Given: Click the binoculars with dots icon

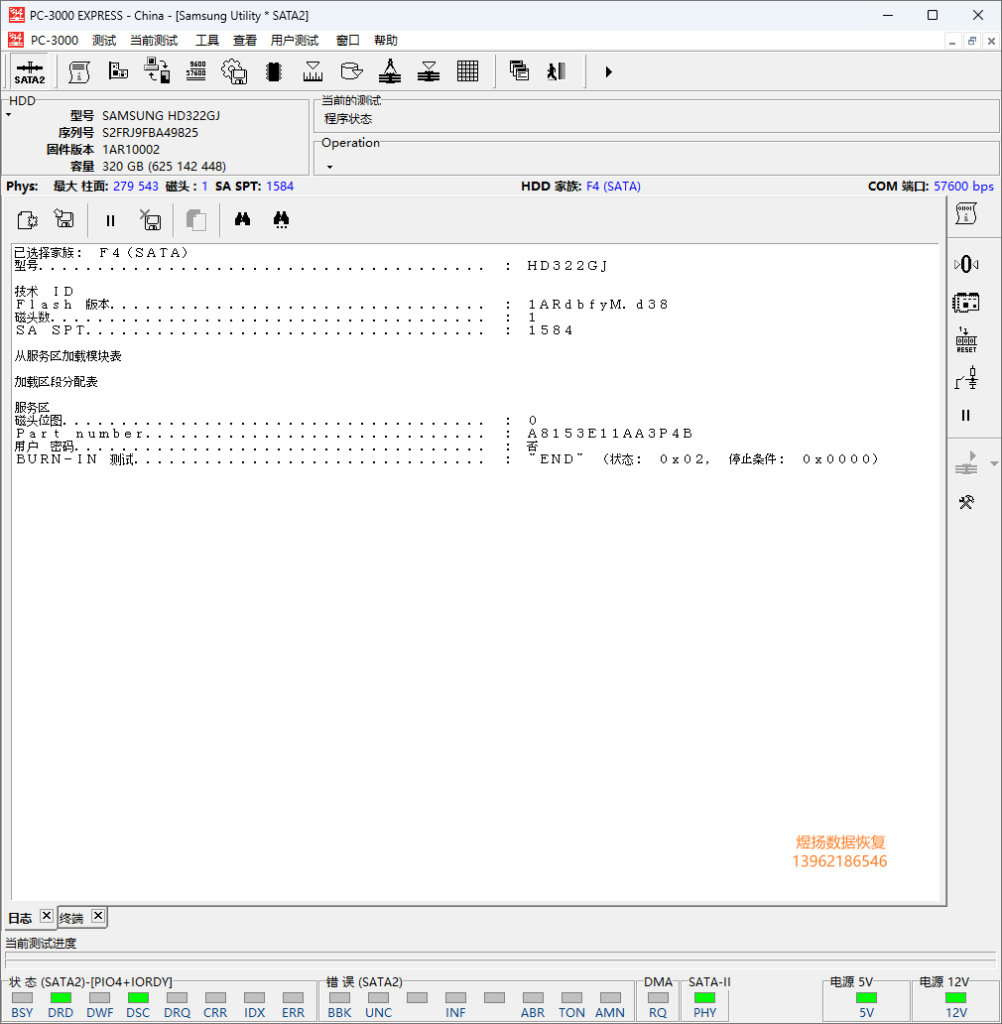Looking at the screenshot, I should point(281,219).
